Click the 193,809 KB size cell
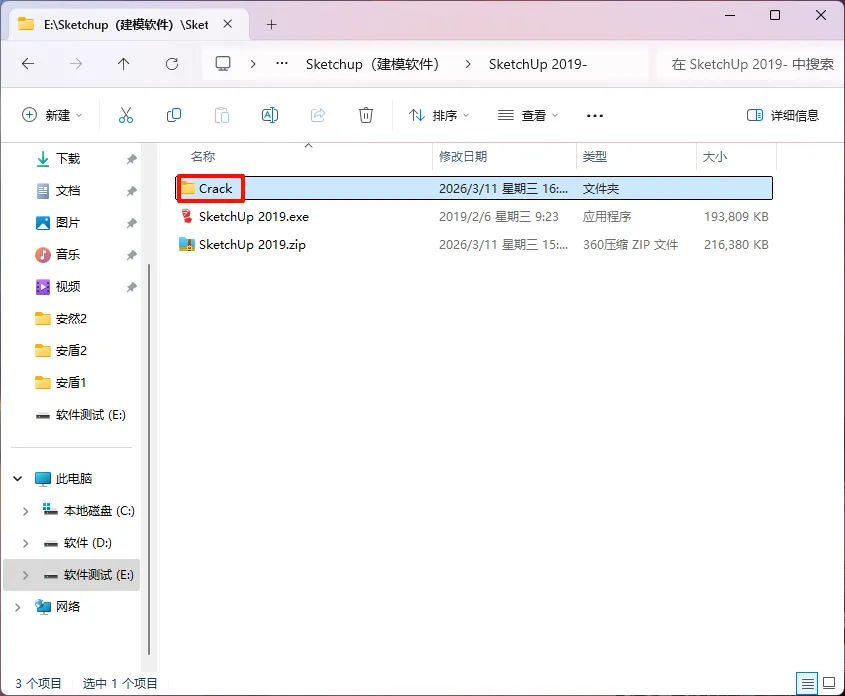Viewport: 845px width, 696px height. point(736,217)
